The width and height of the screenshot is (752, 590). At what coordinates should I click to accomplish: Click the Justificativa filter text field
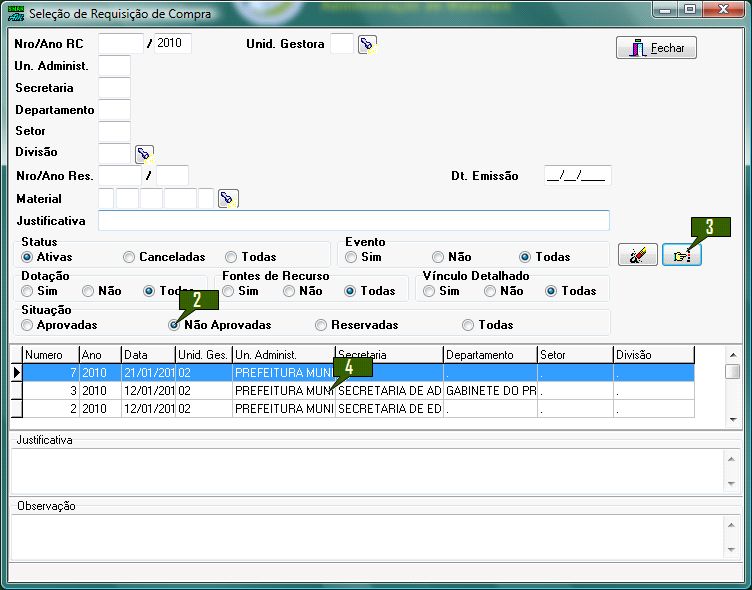[x=354, y=221]
